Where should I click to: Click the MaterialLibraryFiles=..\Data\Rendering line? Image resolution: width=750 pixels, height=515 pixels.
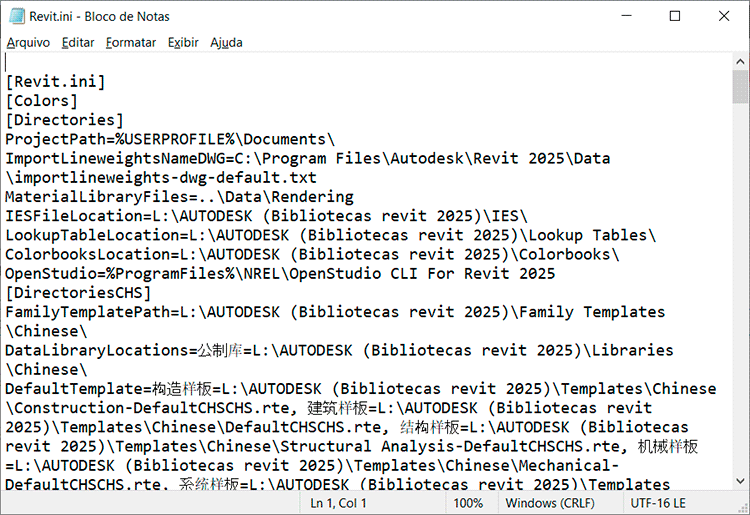point(179,197)
